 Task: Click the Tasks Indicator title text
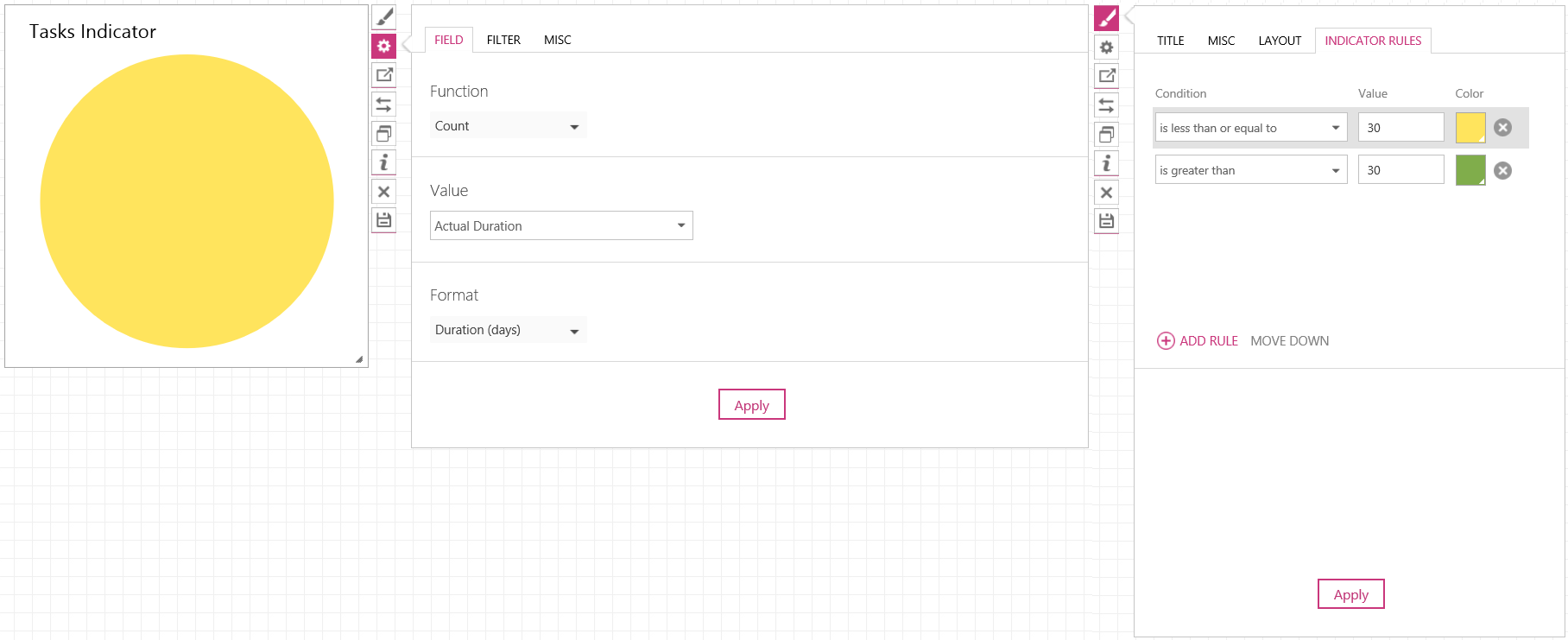point(92,31)
